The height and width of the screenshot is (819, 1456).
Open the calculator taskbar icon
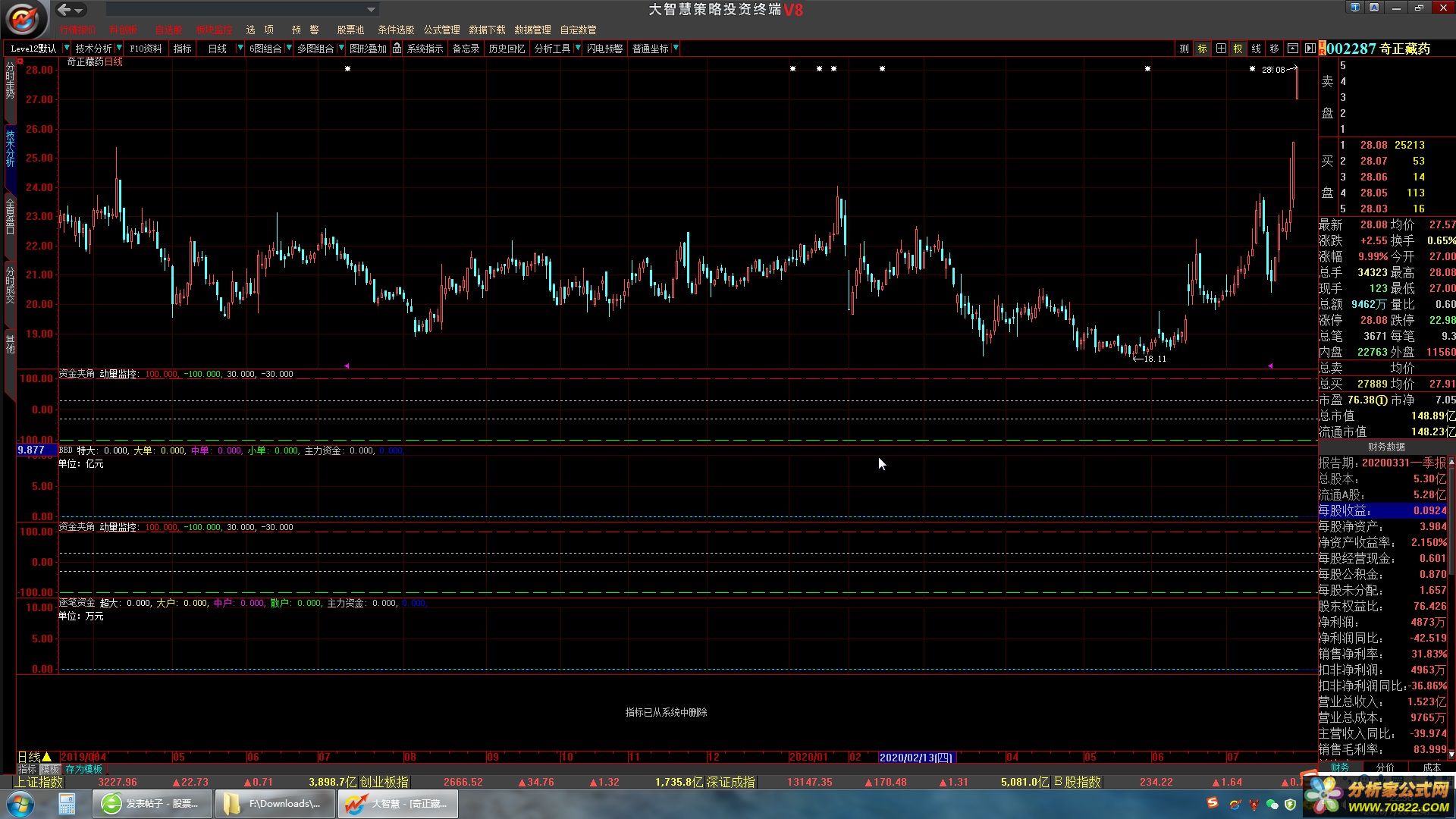[67, 804]
